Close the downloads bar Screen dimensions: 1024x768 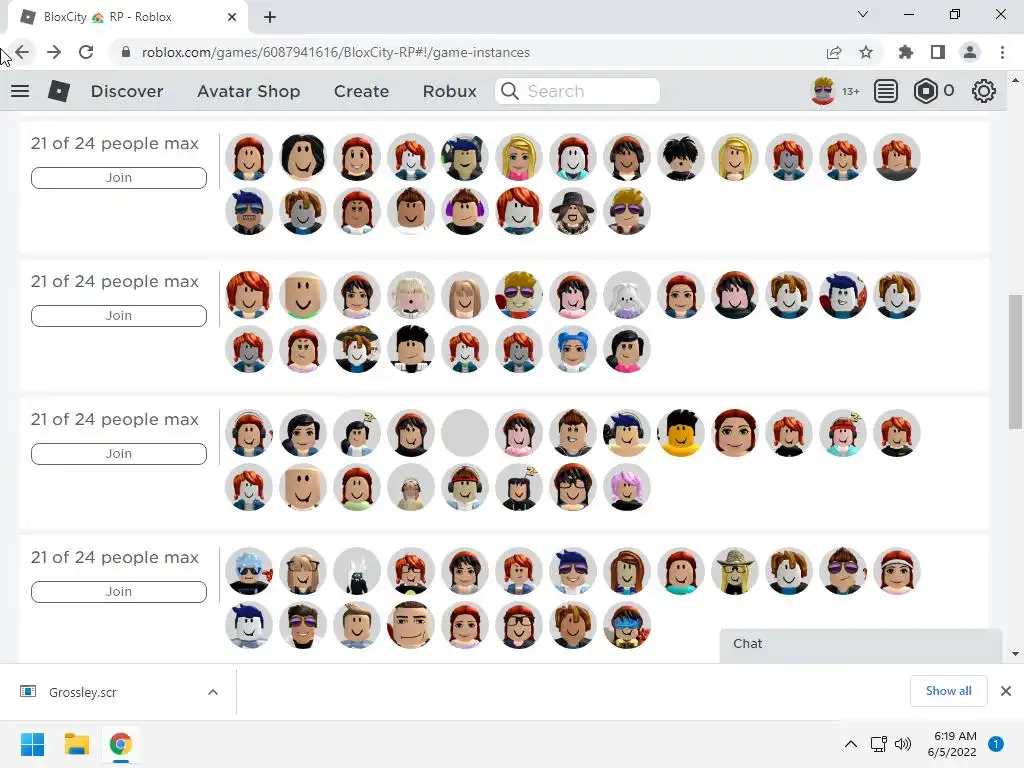point(1006,691)
